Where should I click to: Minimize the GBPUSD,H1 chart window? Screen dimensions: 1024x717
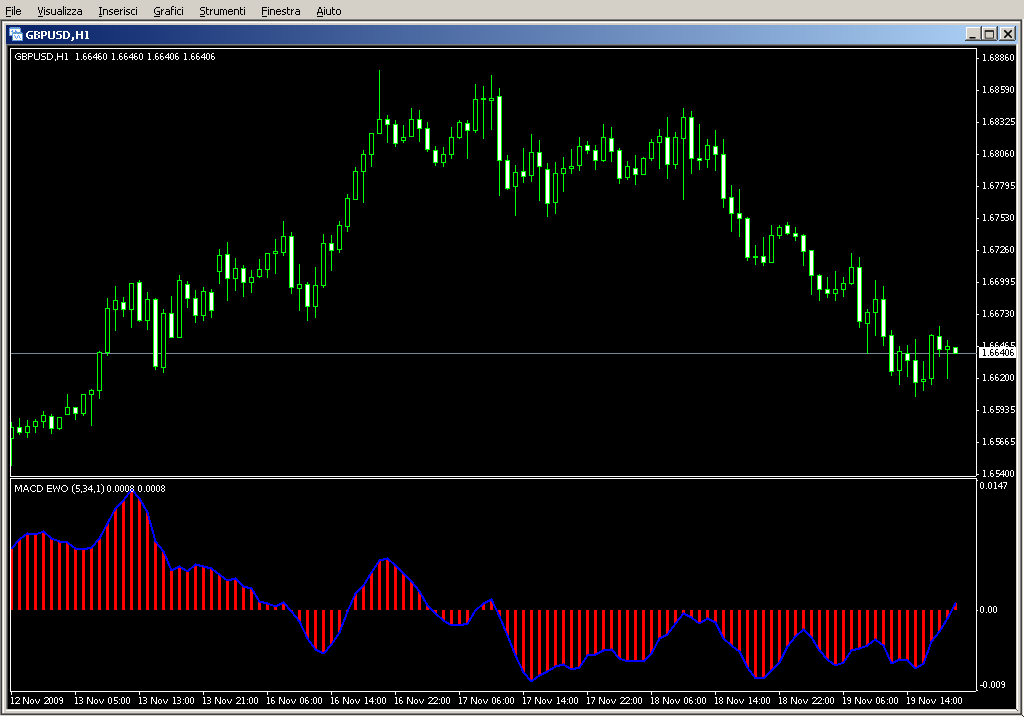(x=972, y=33)
